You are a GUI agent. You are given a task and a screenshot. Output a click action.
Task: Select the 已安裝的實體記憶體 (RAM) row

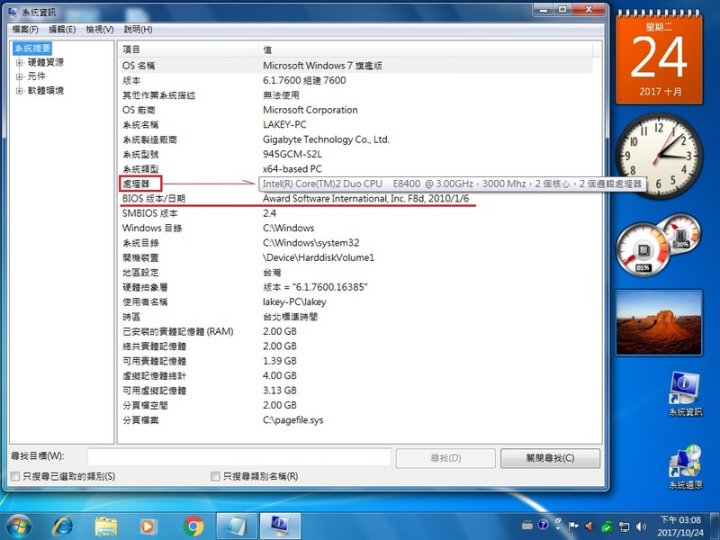pos(357,331)
